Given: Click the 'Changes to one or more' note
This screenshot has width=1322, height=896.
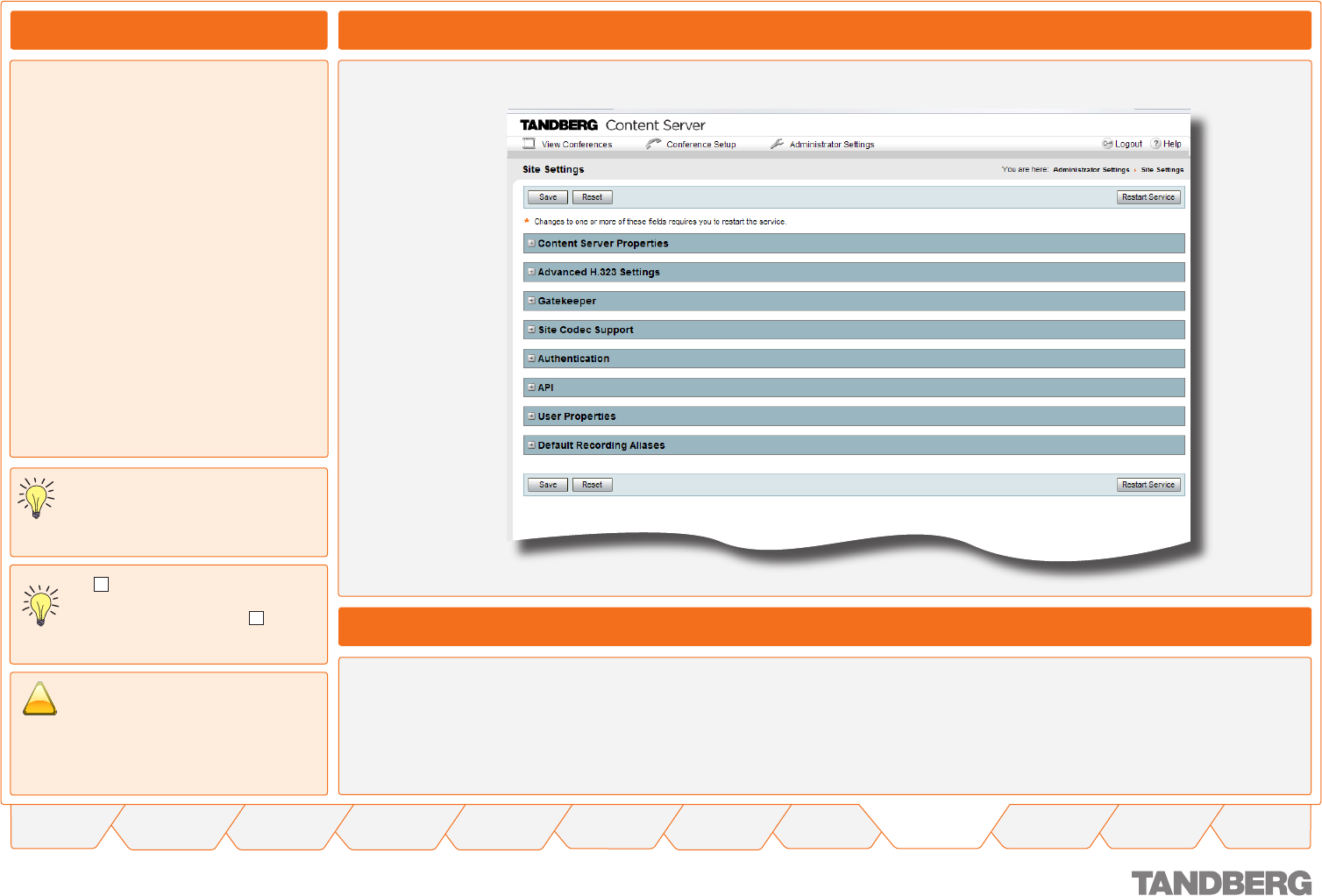Looking at the screenshot, I should (660, 222).
